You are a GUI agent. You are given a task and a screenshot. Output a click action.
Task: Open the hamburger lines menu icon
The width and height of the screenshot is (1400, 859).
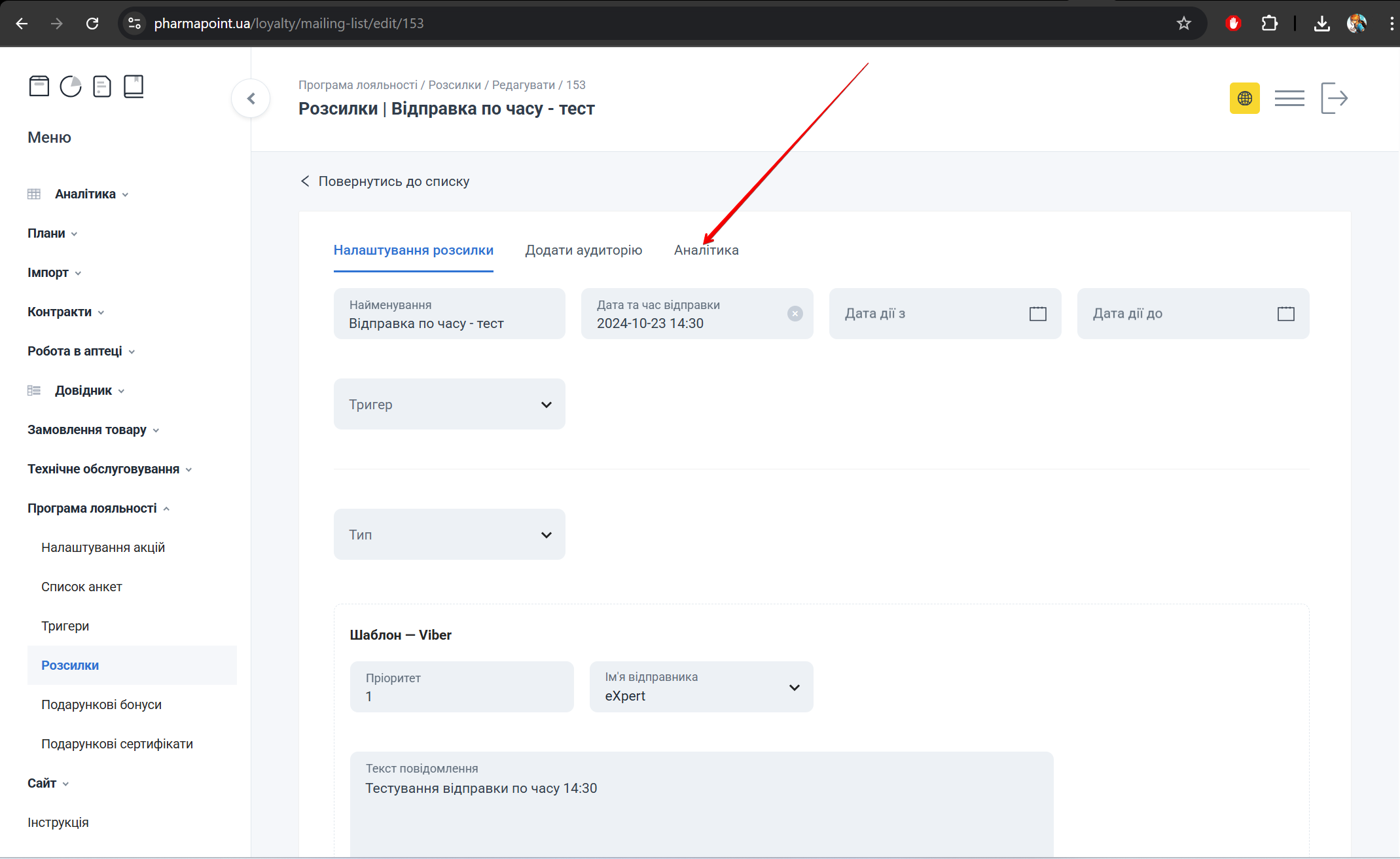tap(1289, 98)
